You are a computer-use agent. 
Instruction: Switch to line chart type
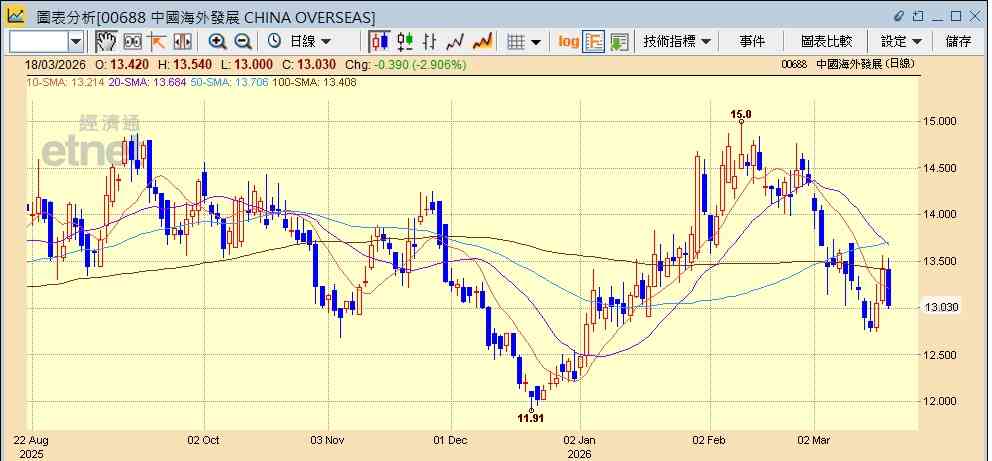[455, 42]
